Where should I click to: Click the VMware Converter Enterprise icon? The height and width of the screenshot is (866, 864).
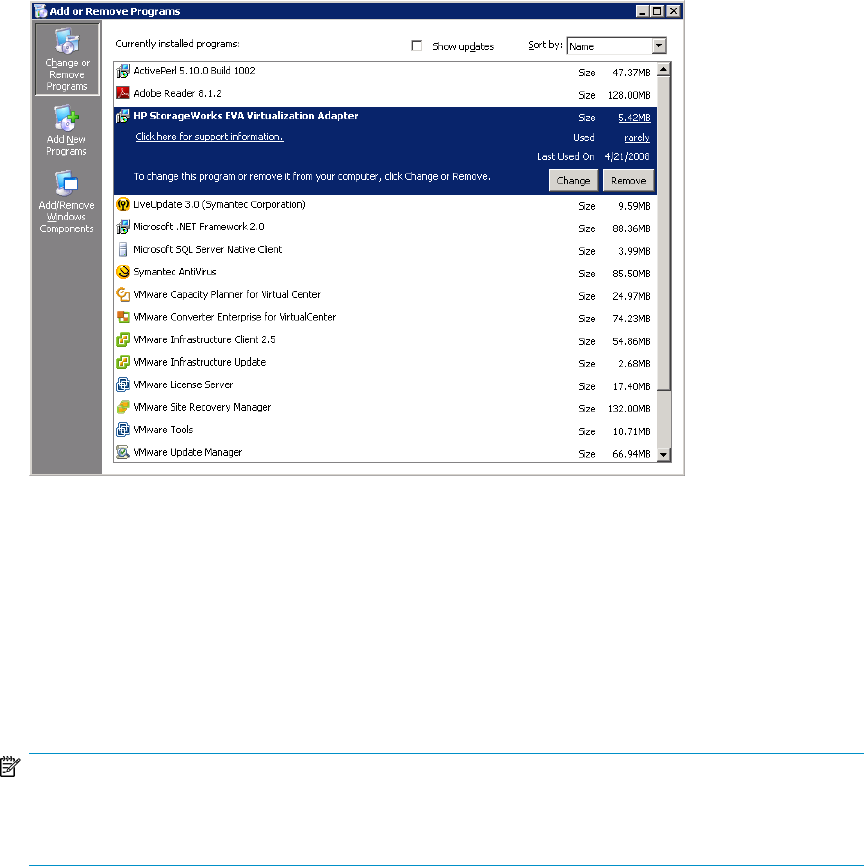coord(123,317)
